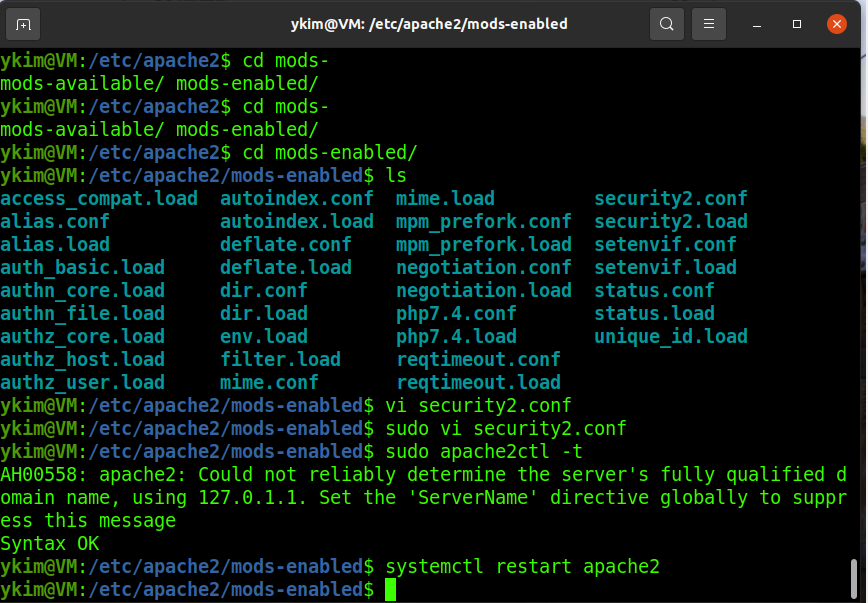
Task: Click the 'ls' command text
Action: [396, 176]
